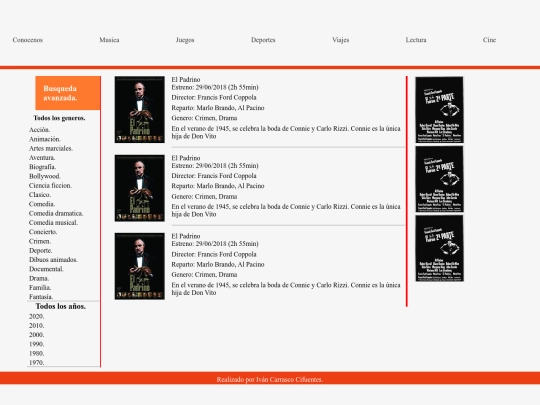Image resolution: width=540 pixels, height=405 pixels.
Task: Open the first El Padrino poster
Action: pos(139,110)
